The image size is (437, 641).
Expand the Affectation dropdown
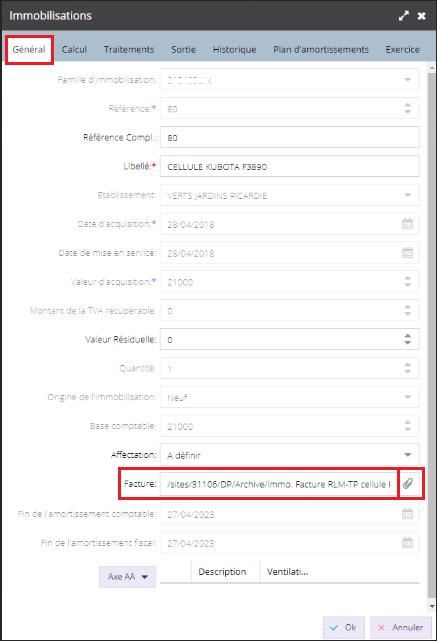click(x=408, y=455)
